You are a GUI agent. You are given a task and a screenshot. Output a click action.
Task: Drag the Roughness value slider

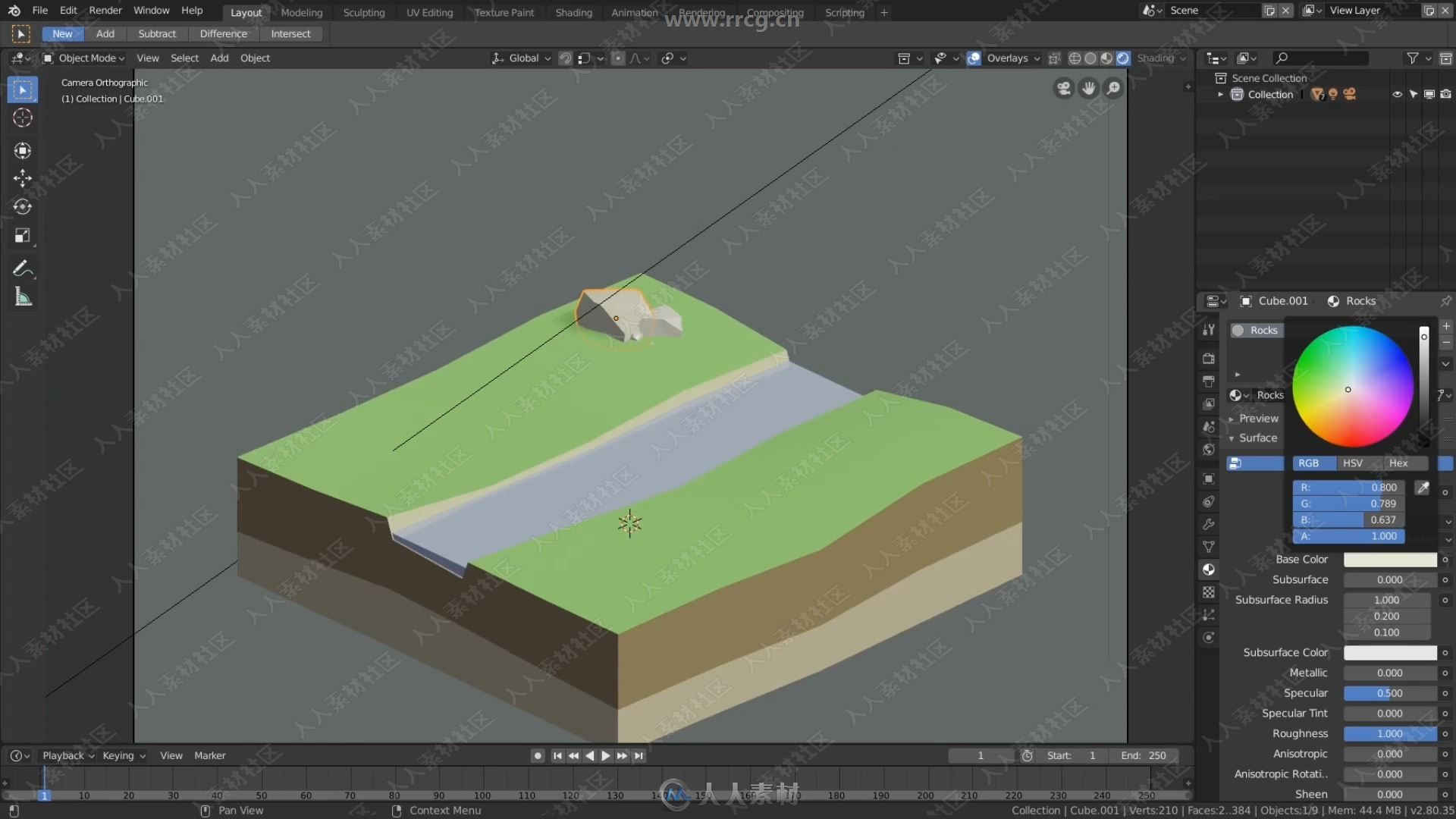tap(1389, 732)
